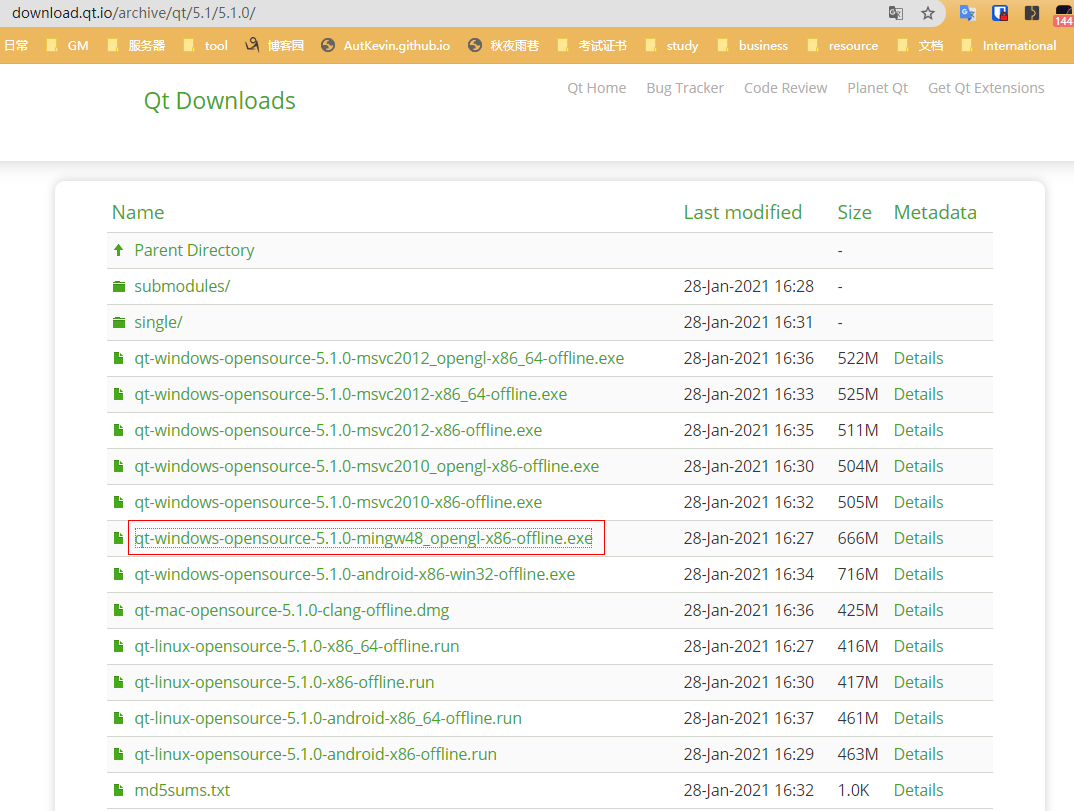
Task: Open Details for the 666M mingw48 file
Action: tap(919, 538)
